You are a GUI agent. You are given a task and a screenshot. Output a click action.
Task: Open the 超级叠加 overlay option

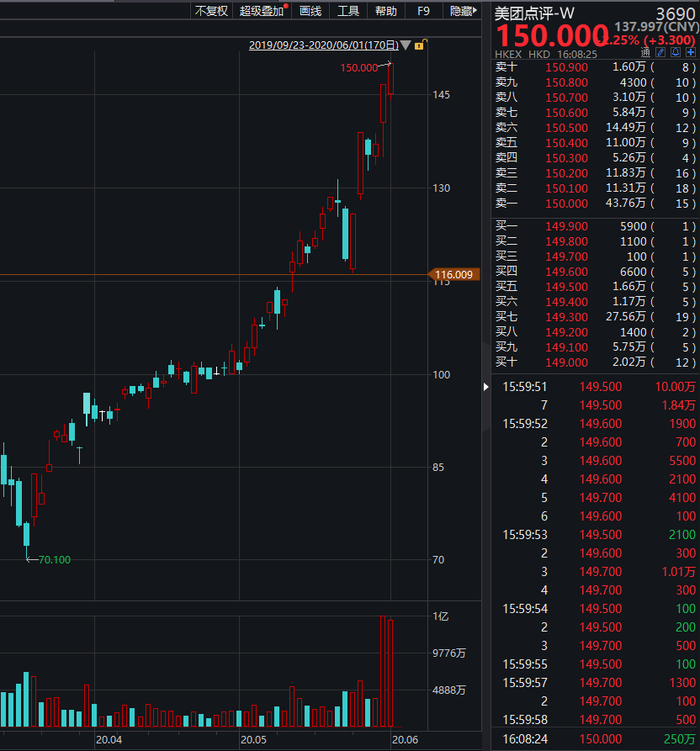(x=262, y=11)
